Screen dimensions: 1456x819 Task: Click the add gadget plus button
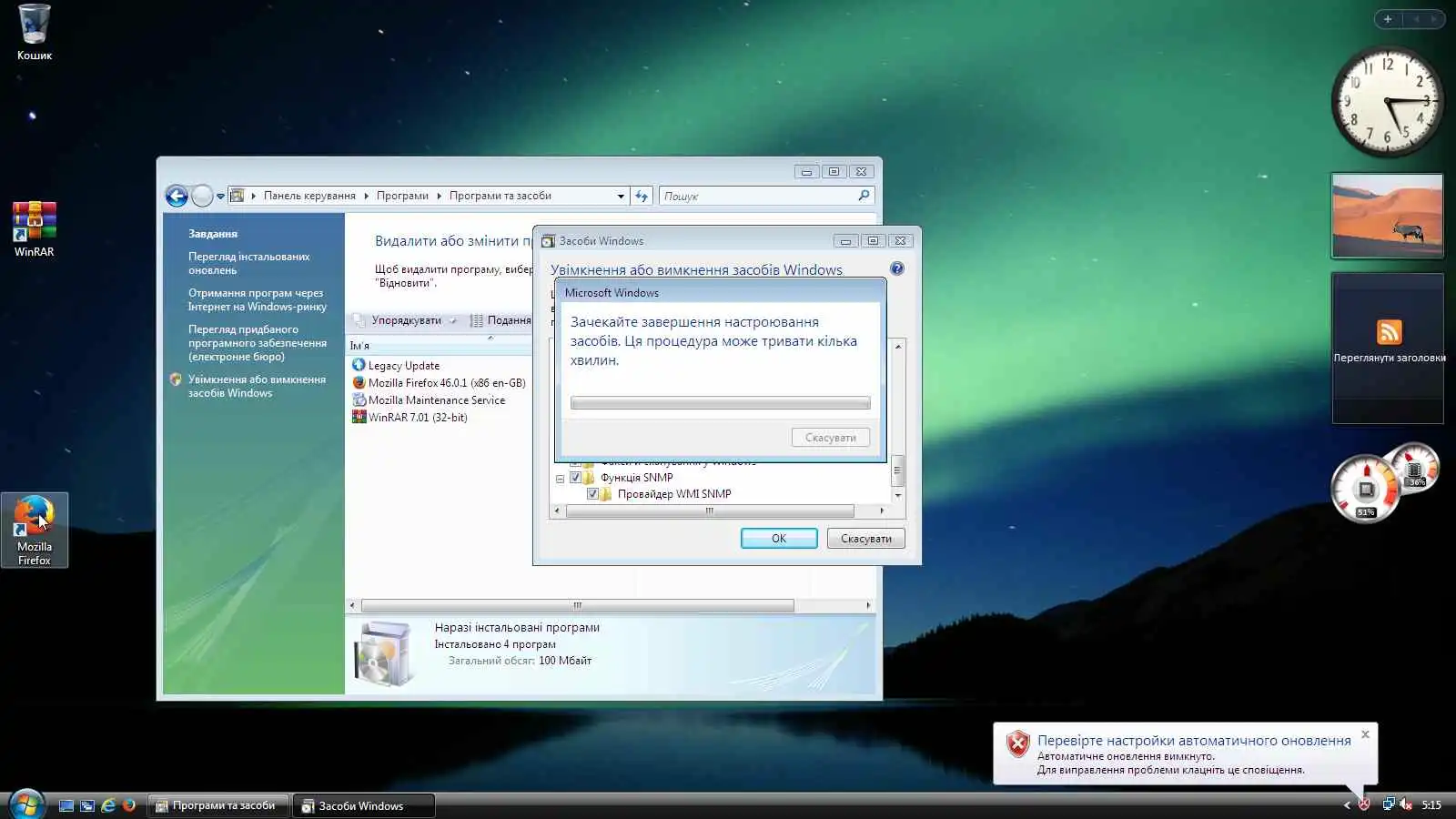pyautogui.click(x=1388, y=19)
